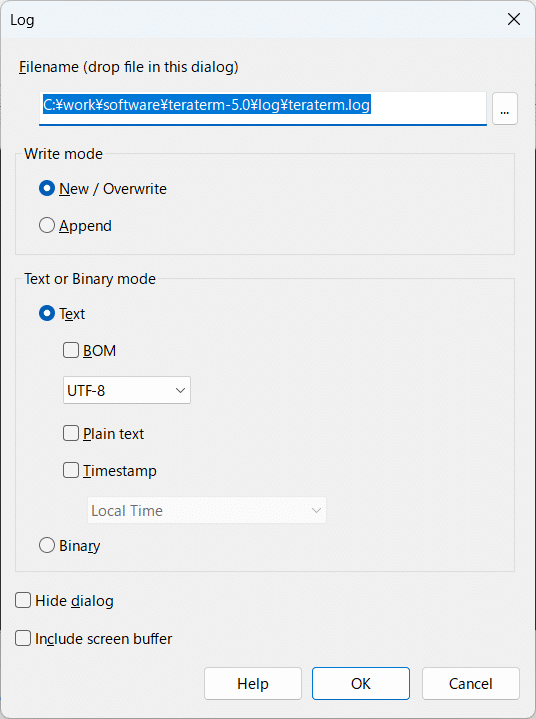Open the Help button
Screen dimensions: 536x719
[x=253, y=684]
